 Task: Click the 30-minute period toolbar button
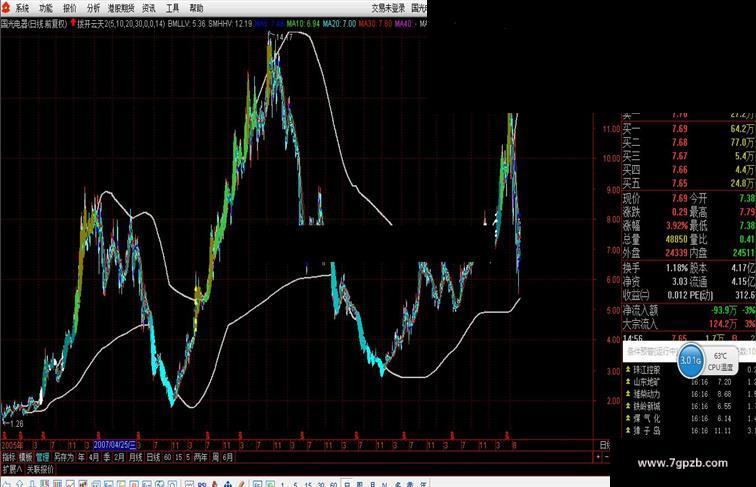point(320,484)
